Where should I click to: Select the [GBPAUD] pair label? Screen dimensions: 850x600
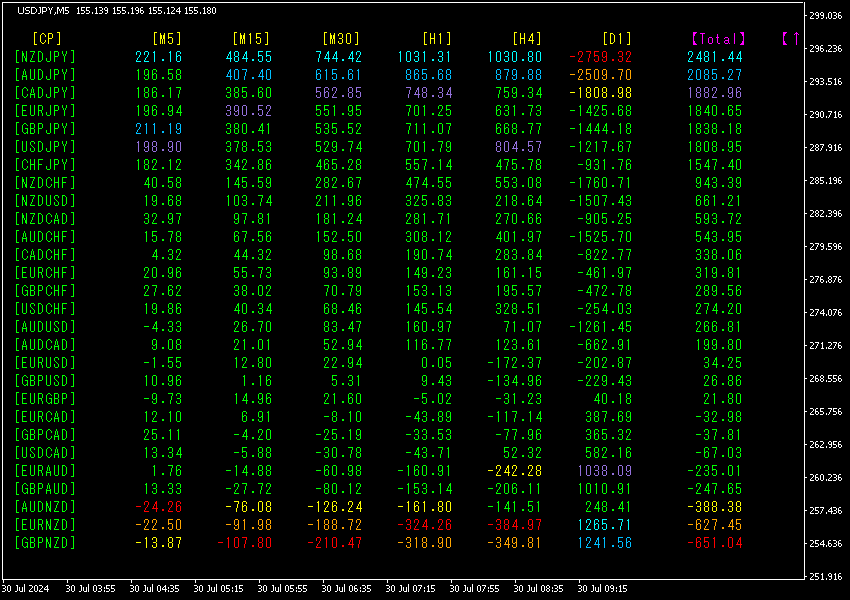45,489
